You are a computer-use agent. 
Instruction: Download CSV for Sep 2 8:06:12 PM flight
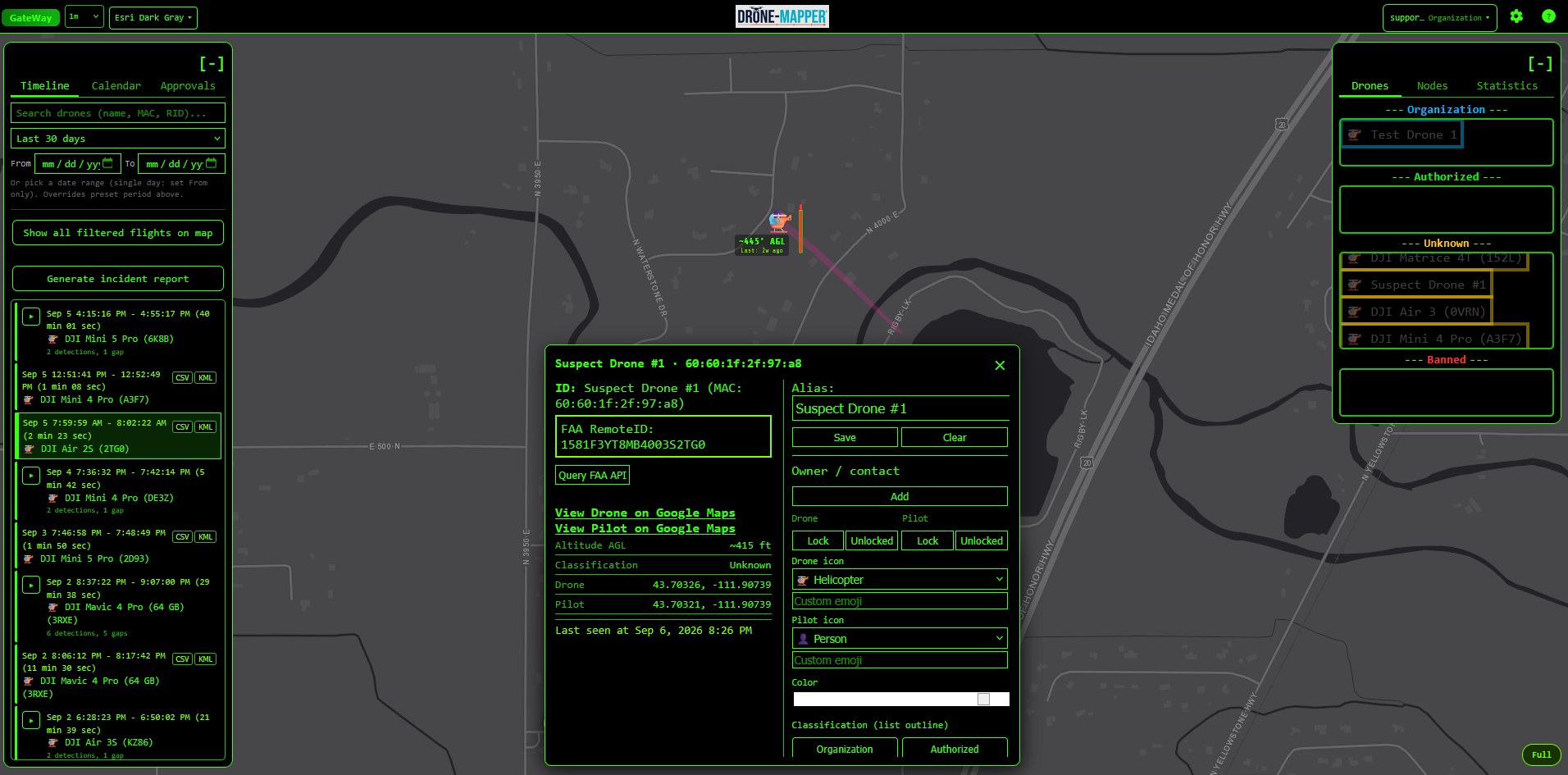182,659
